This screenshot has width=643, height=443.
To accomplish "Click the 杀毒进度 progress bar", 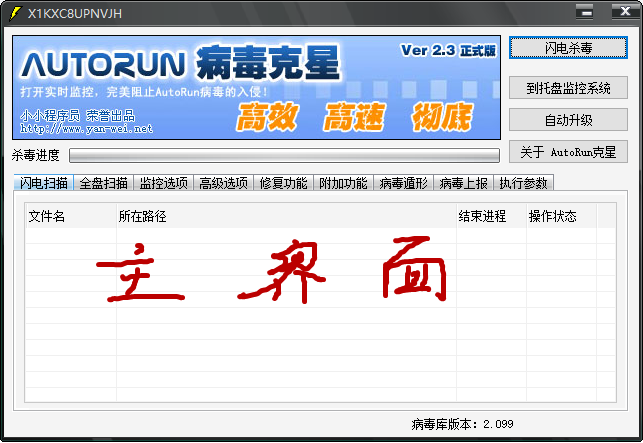I will coord(284,155).
